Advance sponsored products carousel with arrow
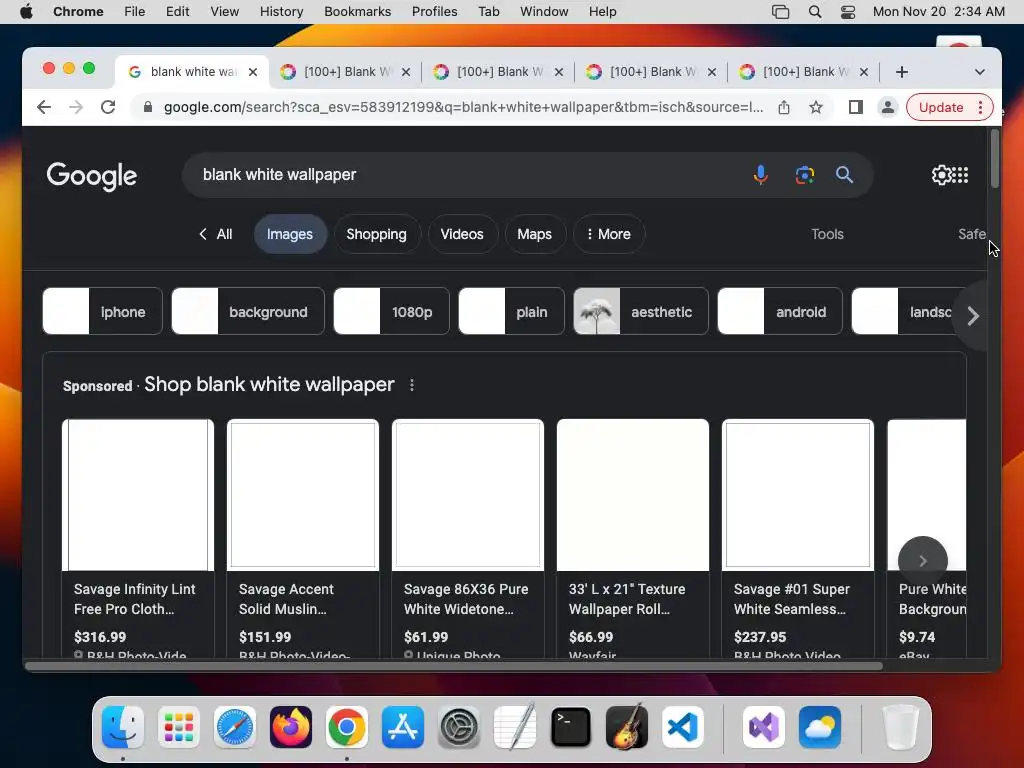This screenshot has width=1024, height=768. (x=923, y=560)
